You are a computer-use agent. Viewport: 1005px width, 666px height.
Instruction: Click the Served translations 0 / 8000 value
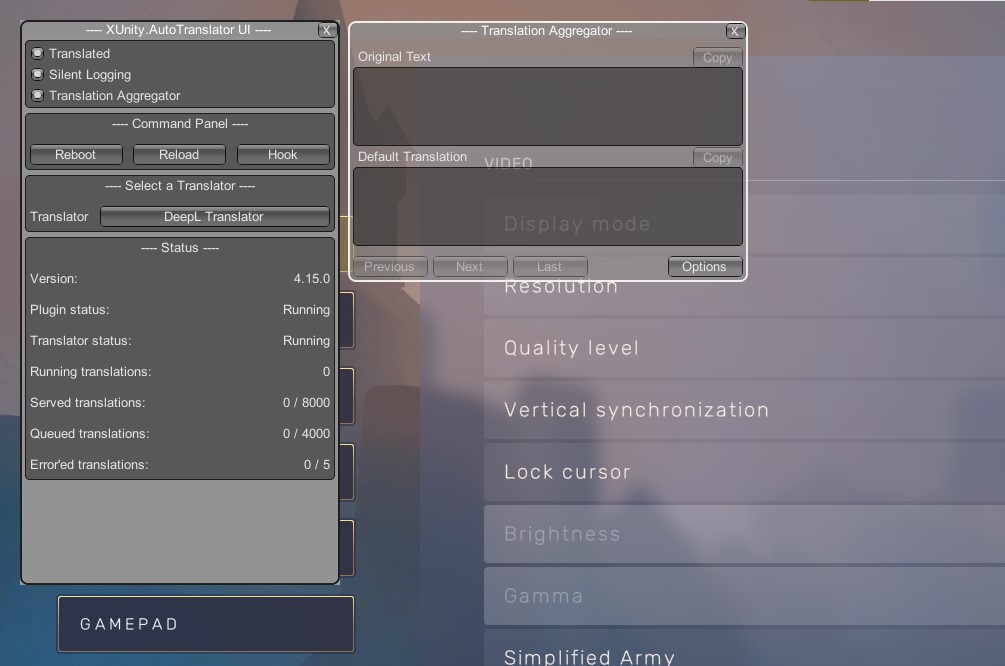pos(306,403)
